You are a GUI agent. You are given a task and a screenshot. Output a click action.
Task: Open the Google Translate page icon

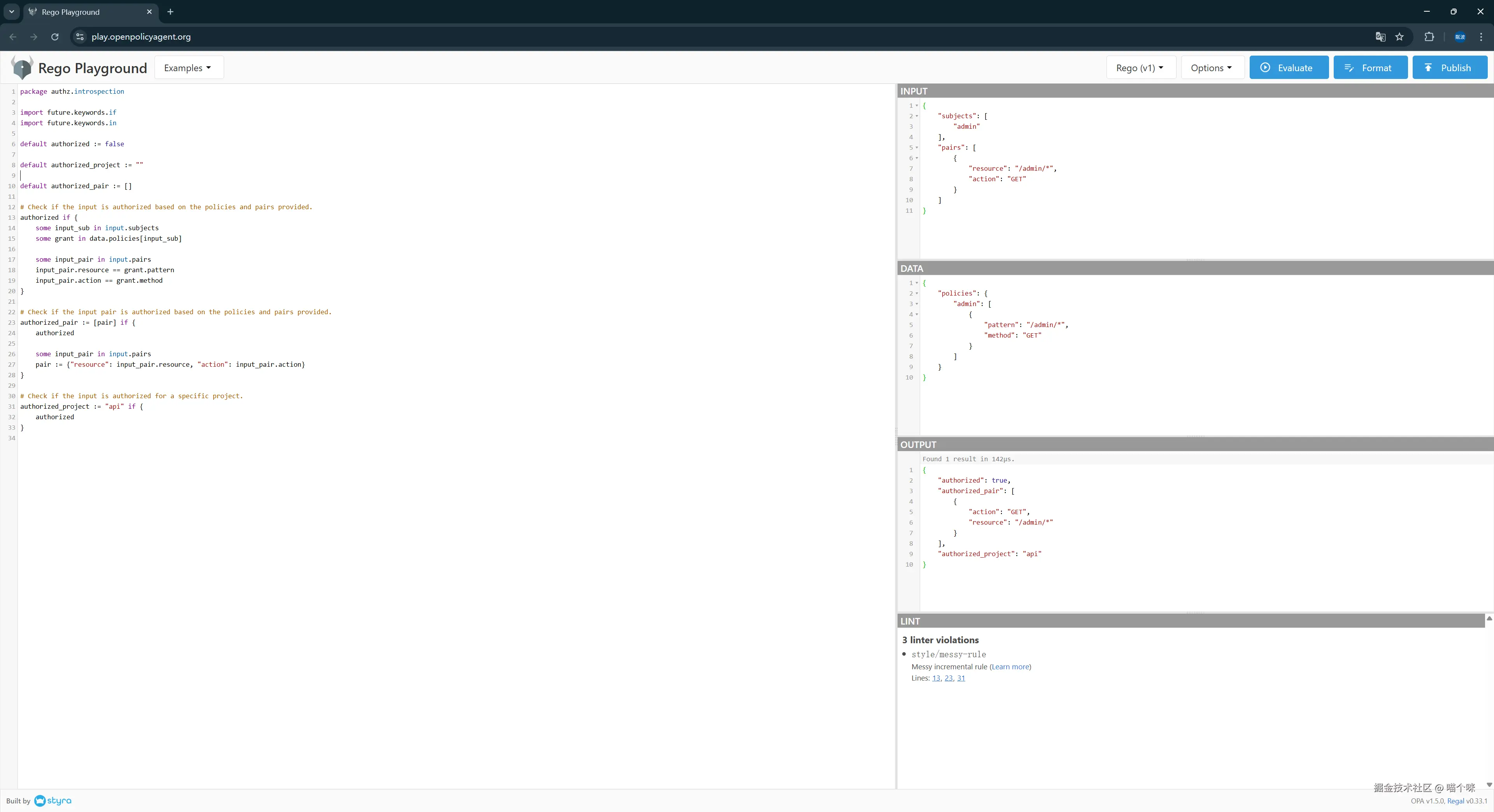point(1380,37)
